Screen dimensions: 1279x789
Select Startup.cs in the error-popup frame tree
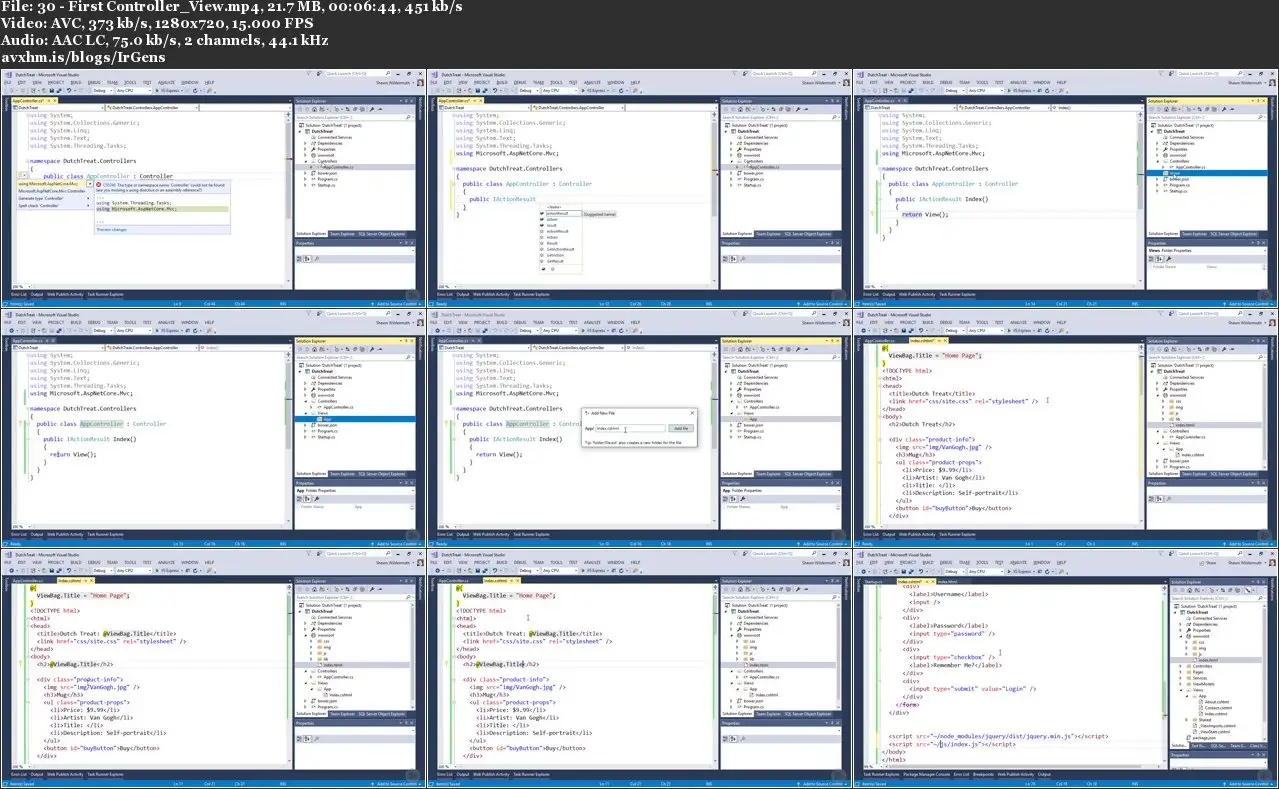click(x=326, y=185)
